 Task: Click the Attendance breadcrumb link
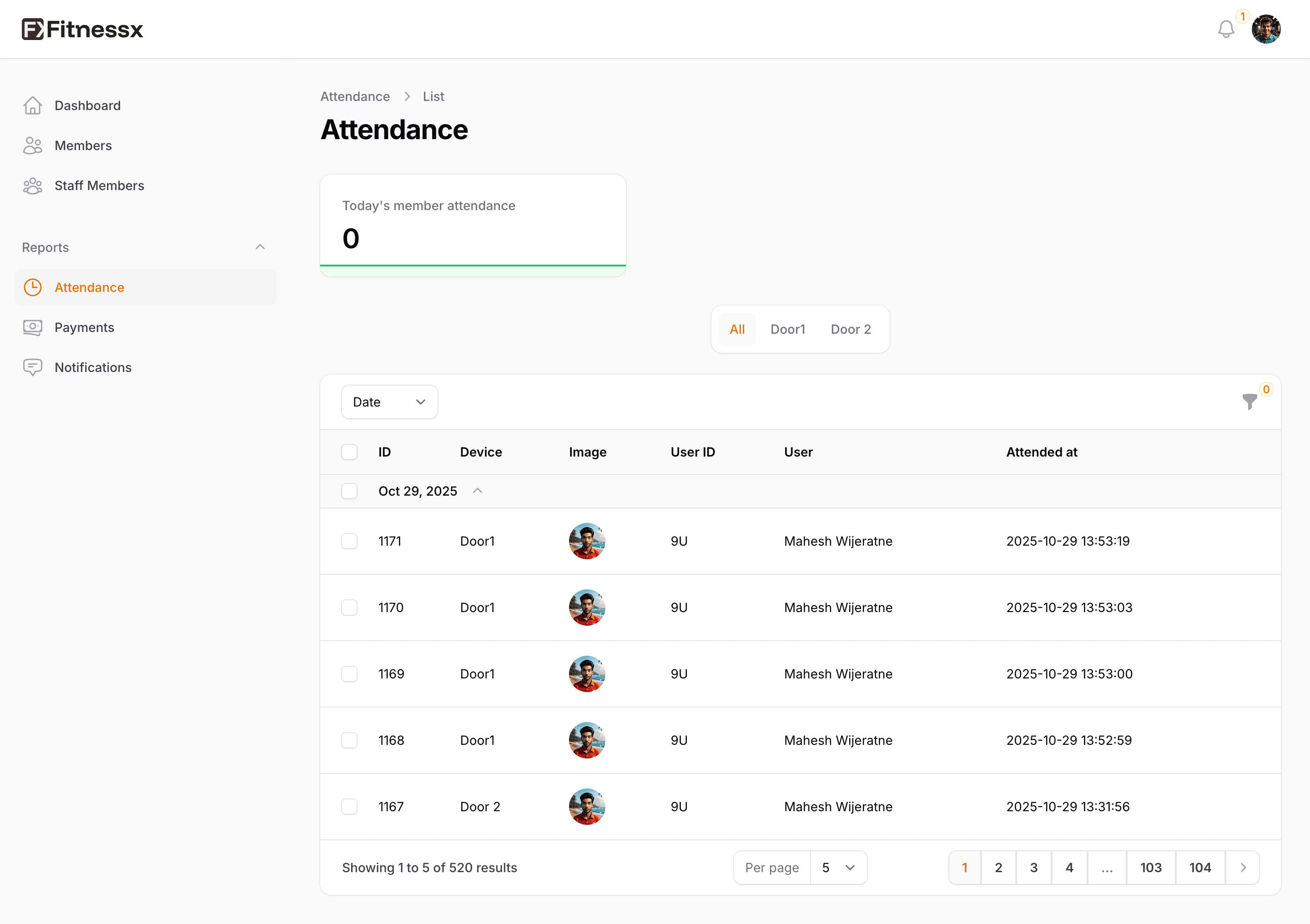(355, 96)
